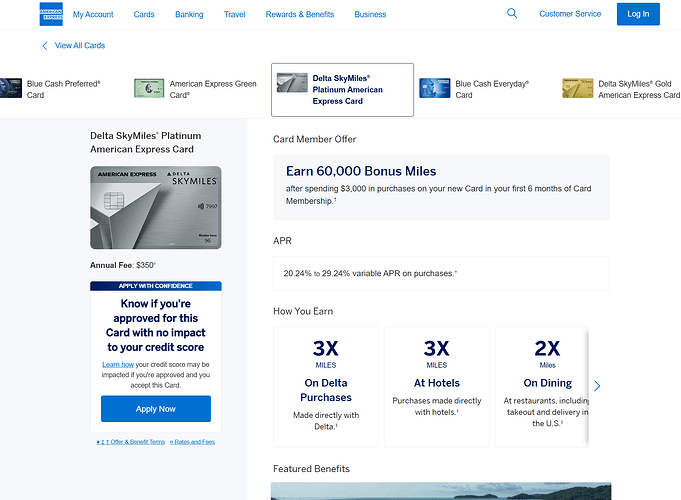The width and height of the screenshot is (681, 500).
Task: Open the Customer Service link
Action: point(570,14)
